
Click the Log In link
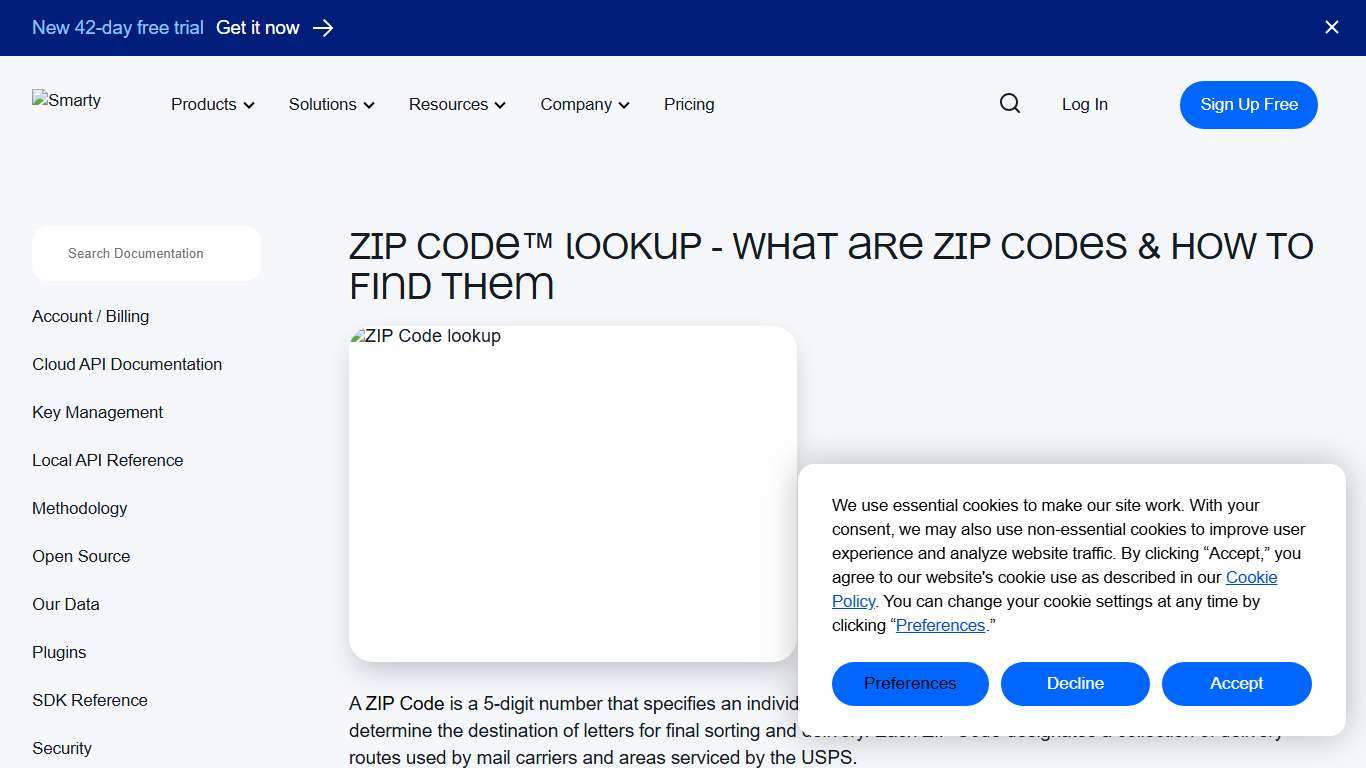[x=1084, y=104]
